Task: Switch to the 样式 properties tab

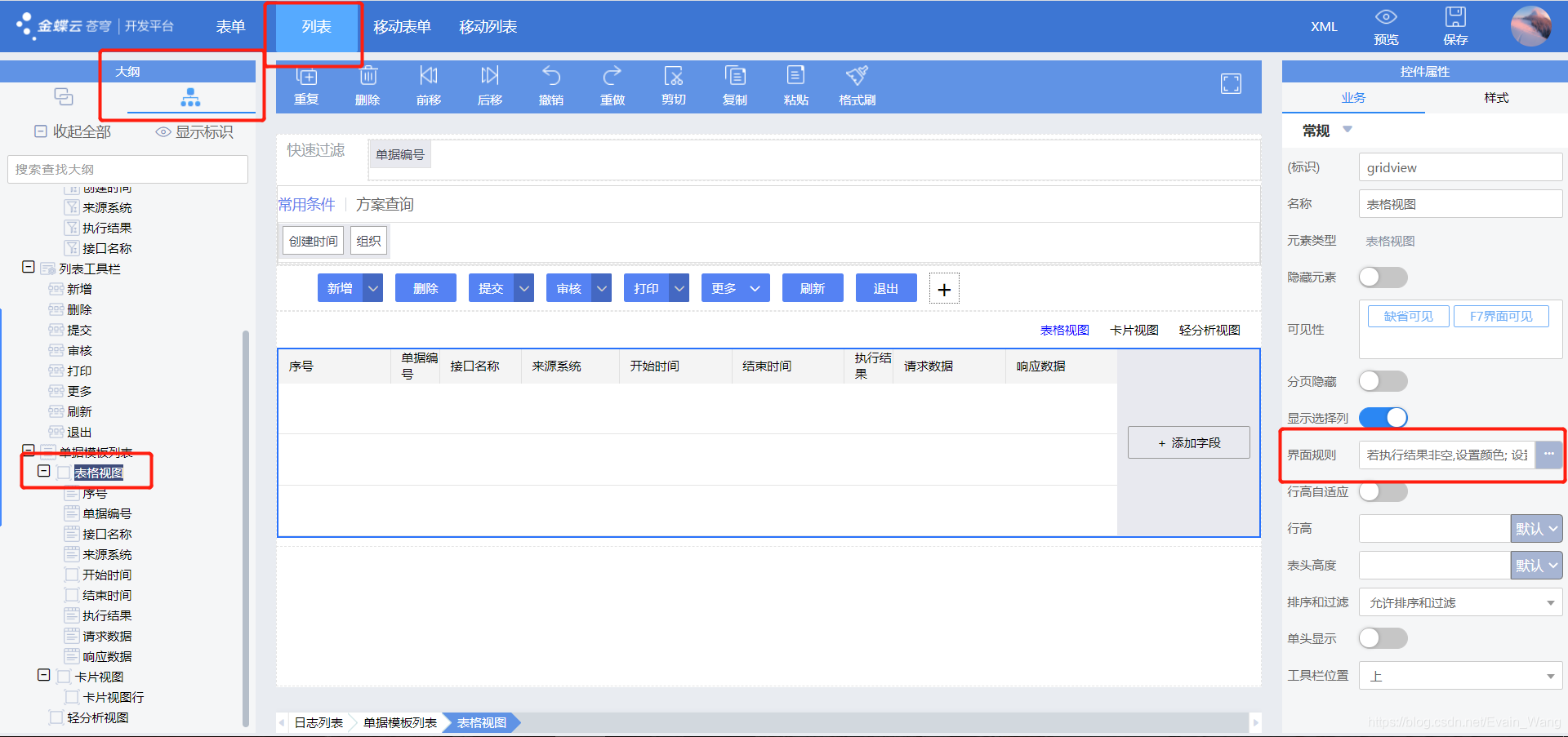Action: (1496, 98)
